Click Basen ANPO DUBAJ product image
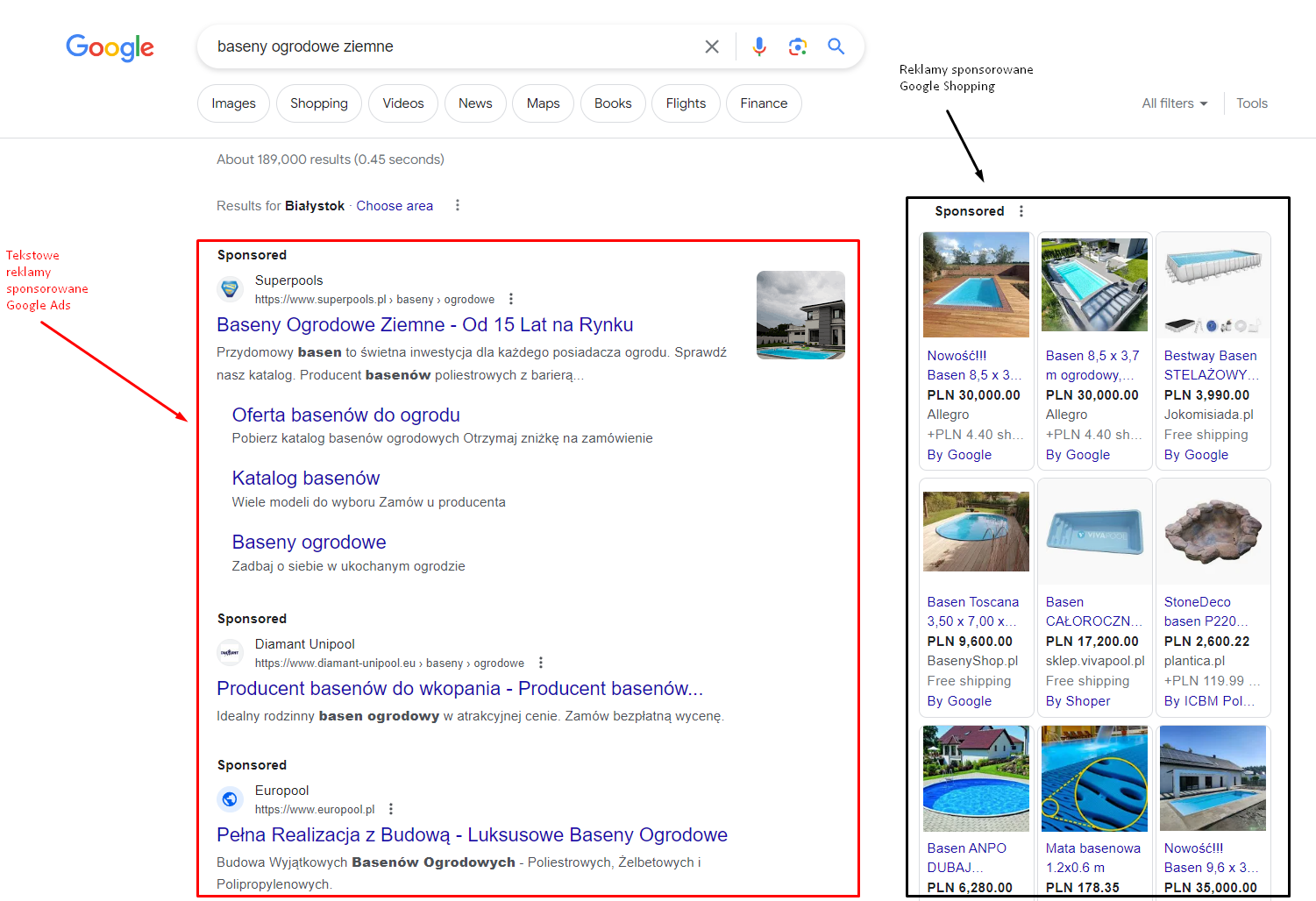Screen dimensions: 1316x901 (976, 778)
